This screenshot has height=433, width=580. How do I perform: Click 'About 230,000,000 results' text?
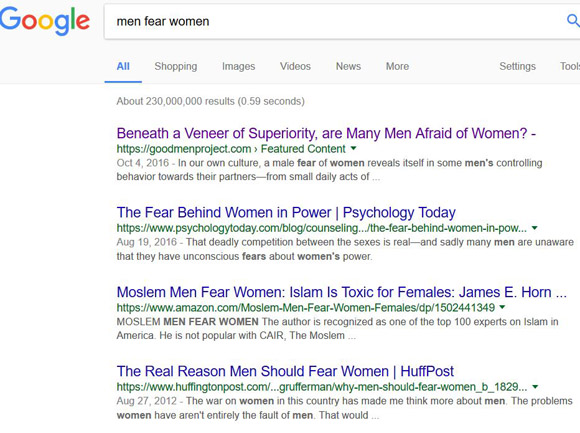(x=210, y=101)
